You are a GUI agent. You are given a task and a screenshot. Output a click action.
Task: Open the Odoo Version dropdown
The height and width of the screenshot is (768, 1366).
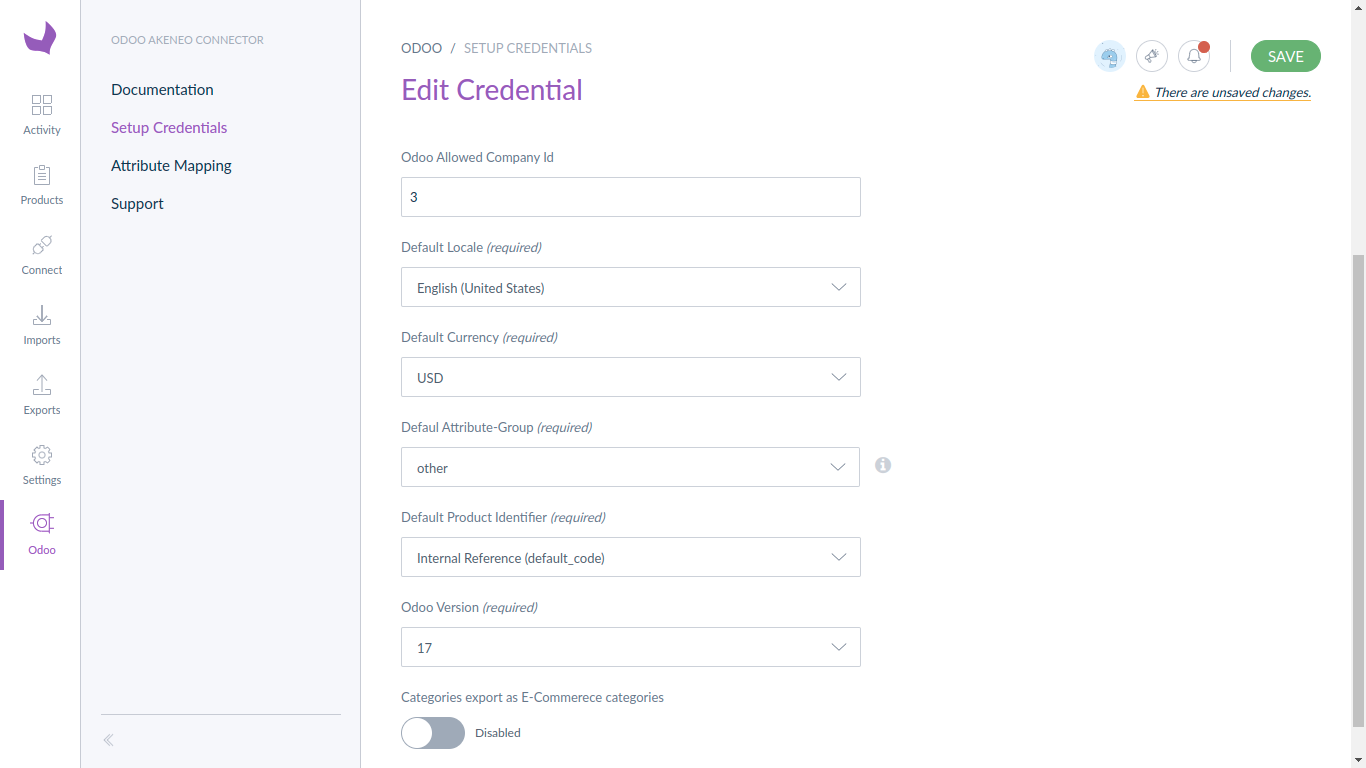[630, 647]
